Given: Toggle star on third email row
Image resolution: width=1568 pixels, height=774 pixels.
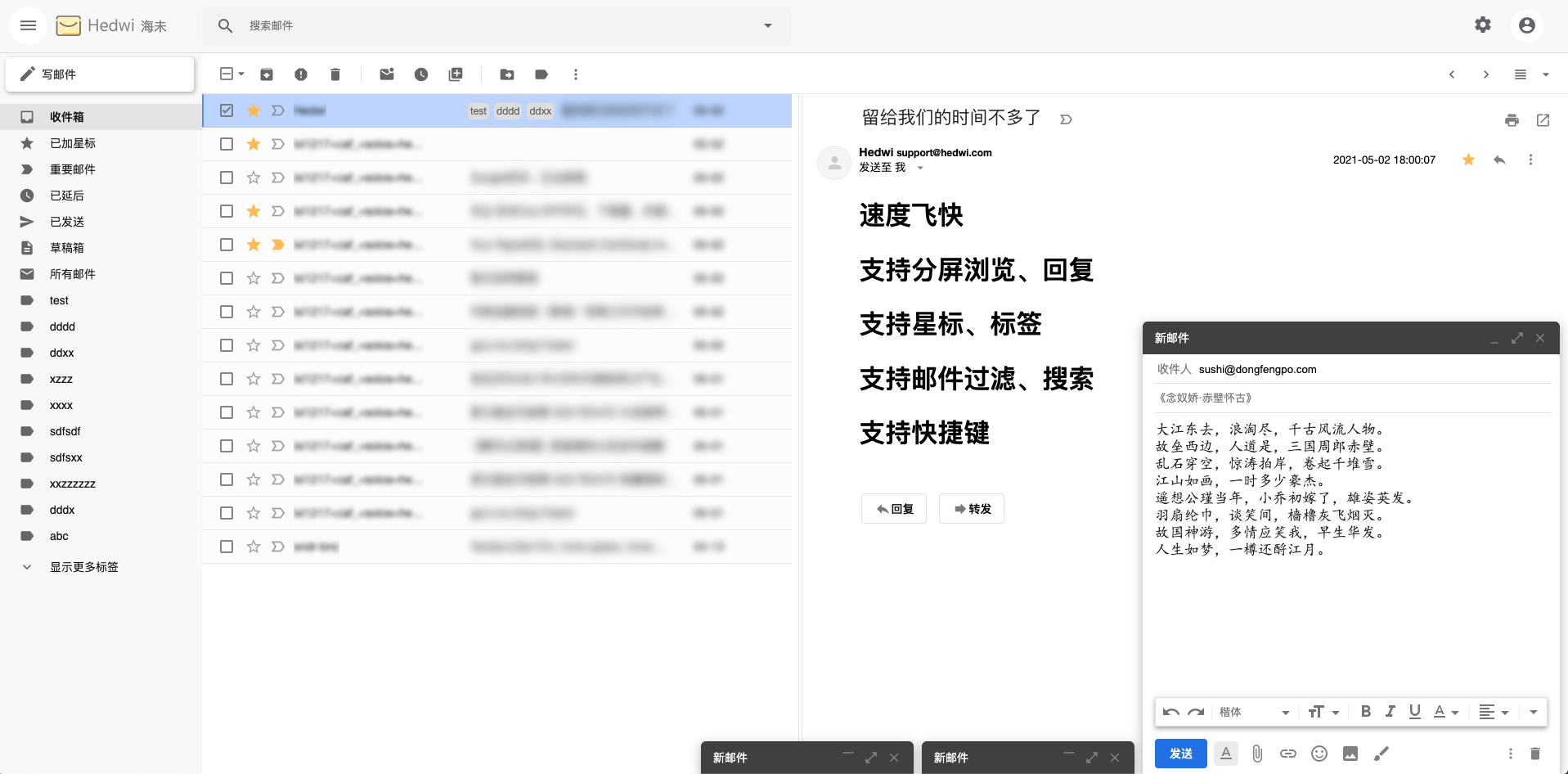Looking at the screenshot, I should coord(254,178).
